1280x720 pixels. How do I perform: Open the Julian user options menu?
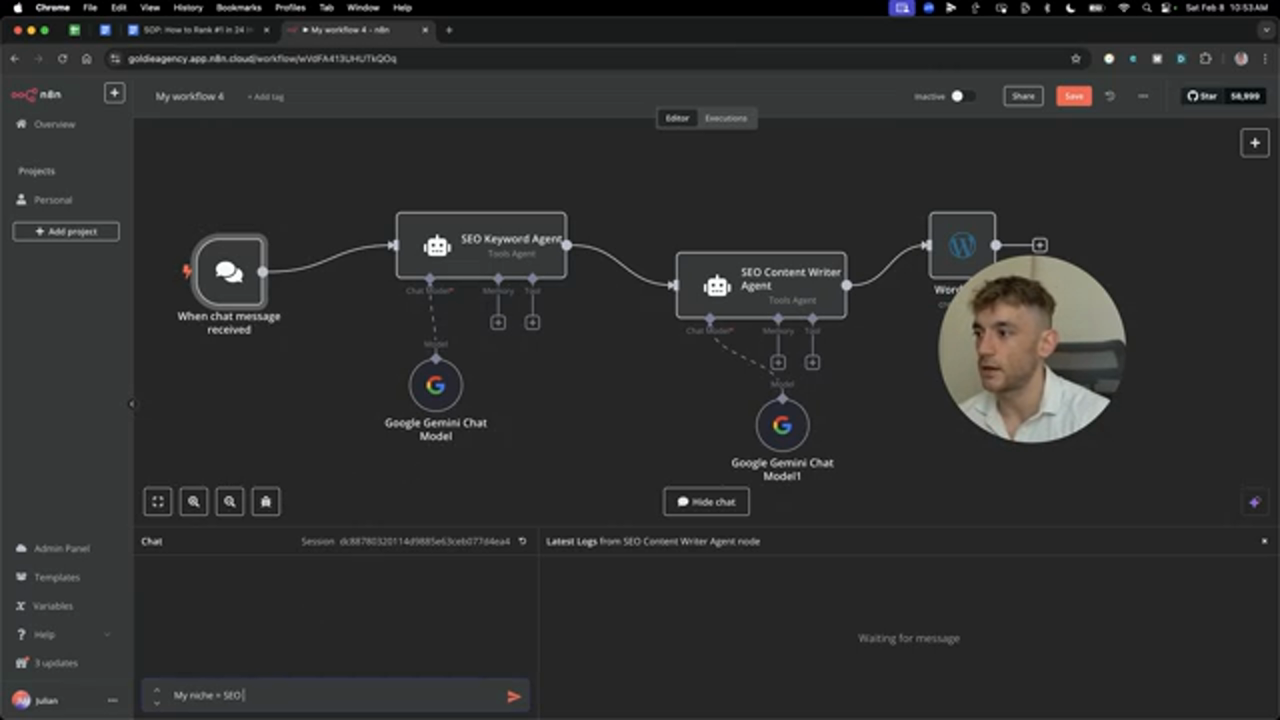(x=112, y=701)
